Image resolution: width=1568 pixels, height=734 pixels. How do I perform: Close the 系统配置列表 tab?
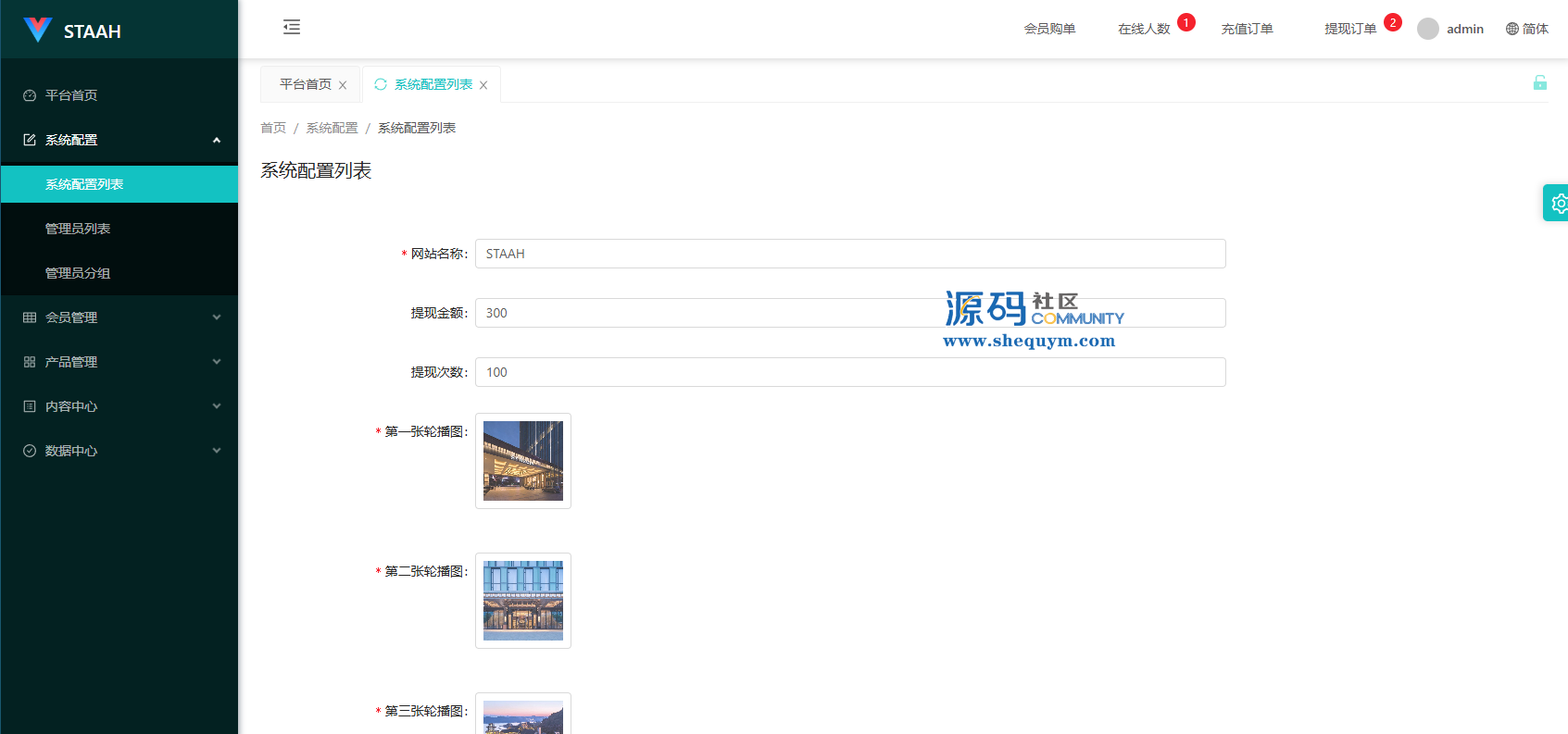pyautogui.click(x=483, y=85)
